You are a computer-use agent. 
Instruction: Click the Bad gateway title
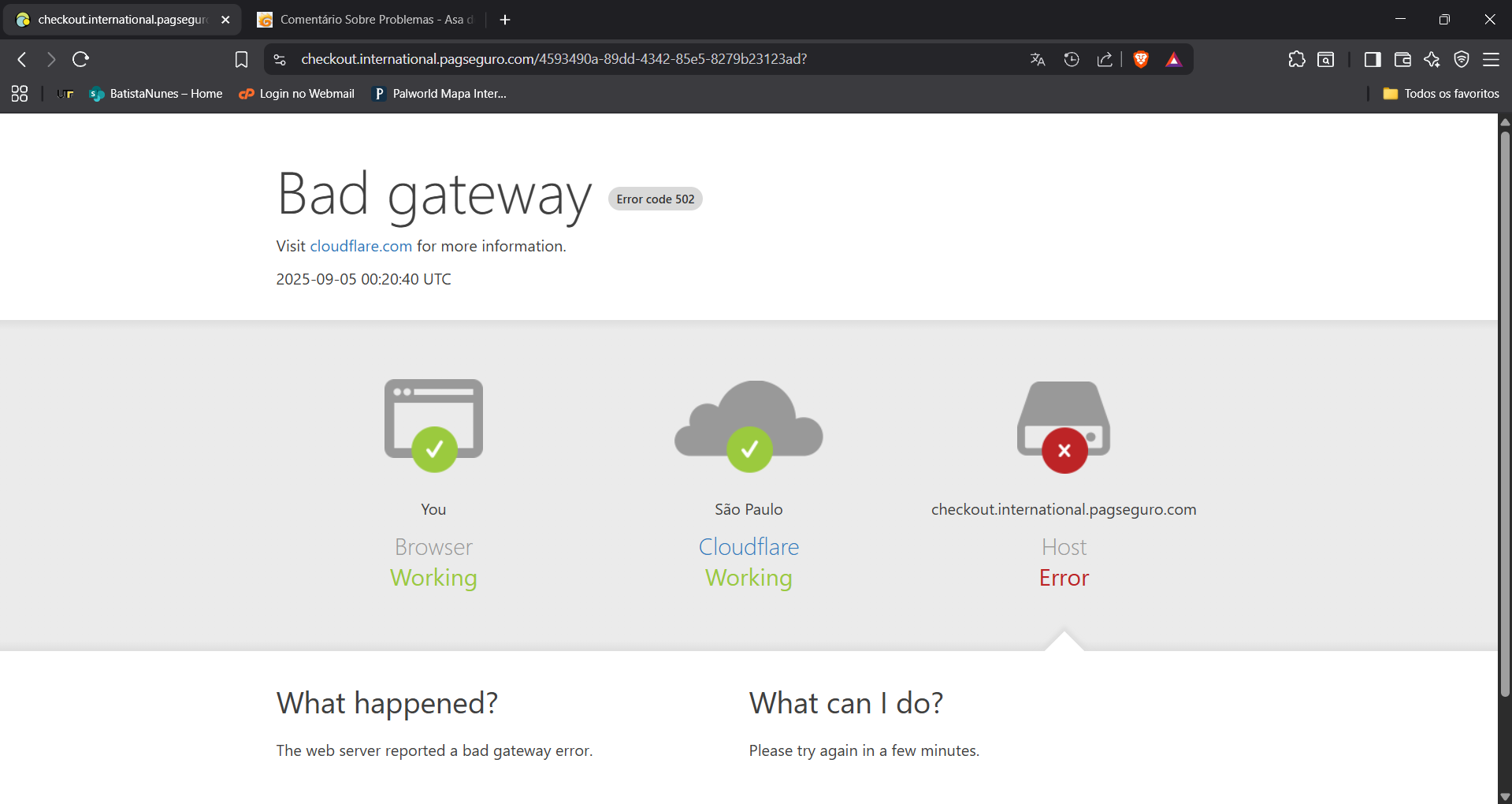[434, 195]
